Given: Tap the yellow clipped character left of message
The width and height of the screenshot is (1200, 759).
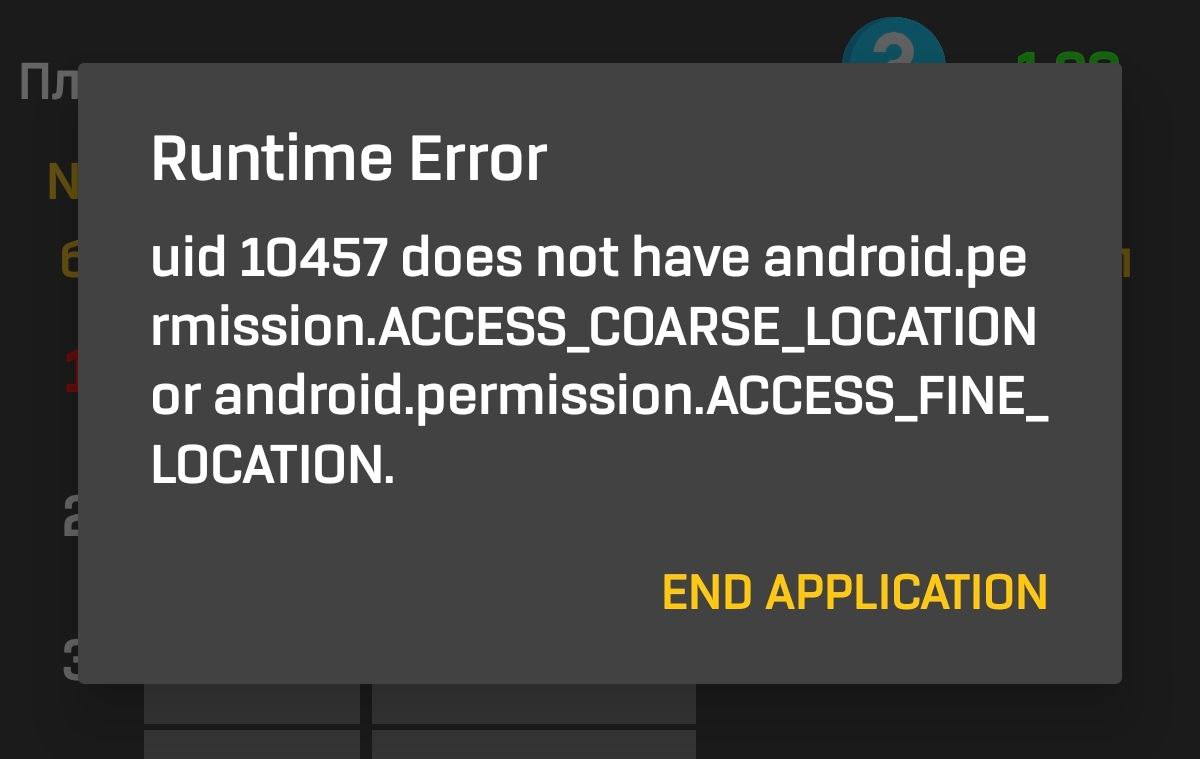Looking at the screenshot, I should (70, 261).
